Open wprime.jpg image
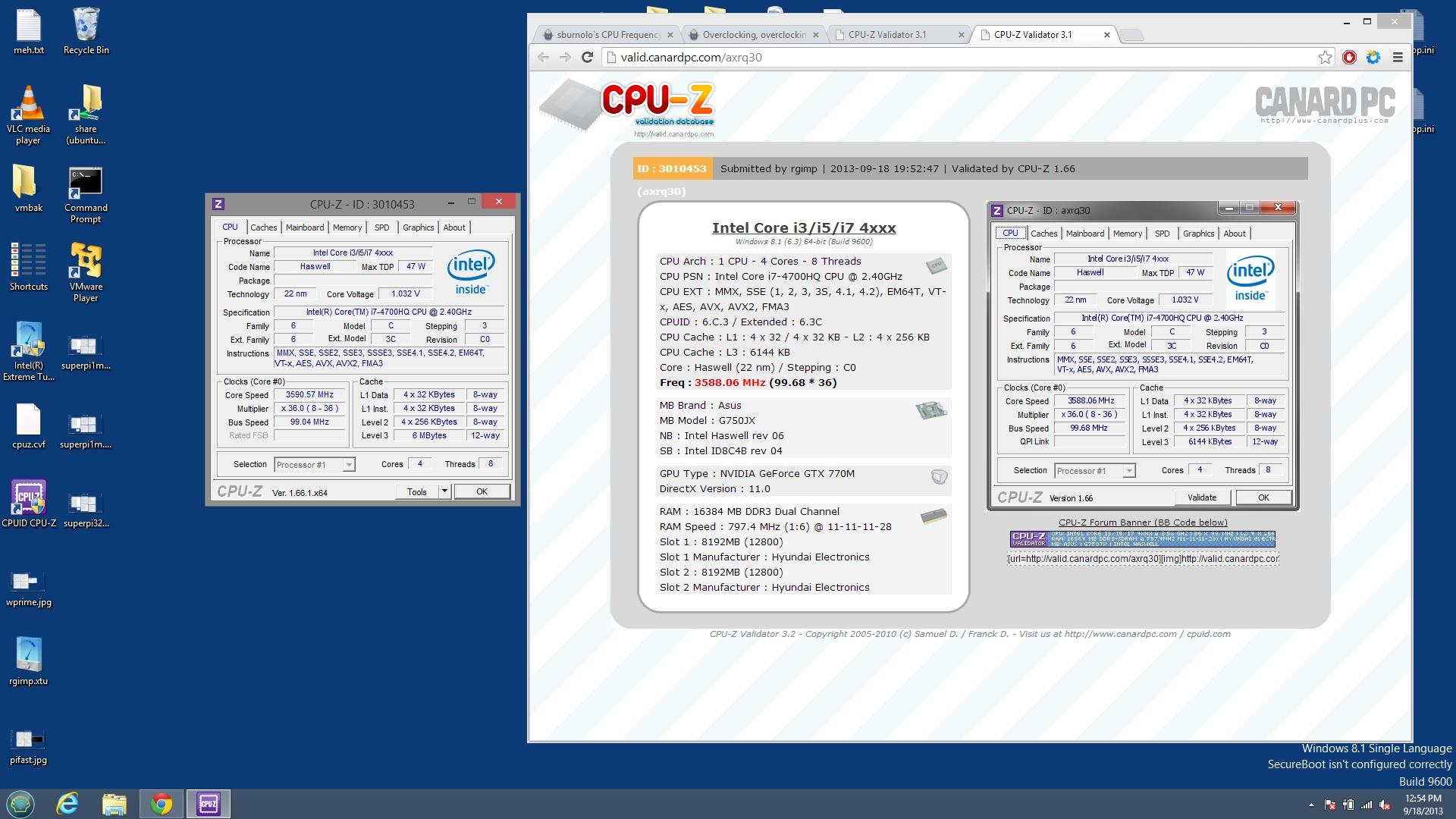This screenshot has height=819, width=1456. click(29, 588)
